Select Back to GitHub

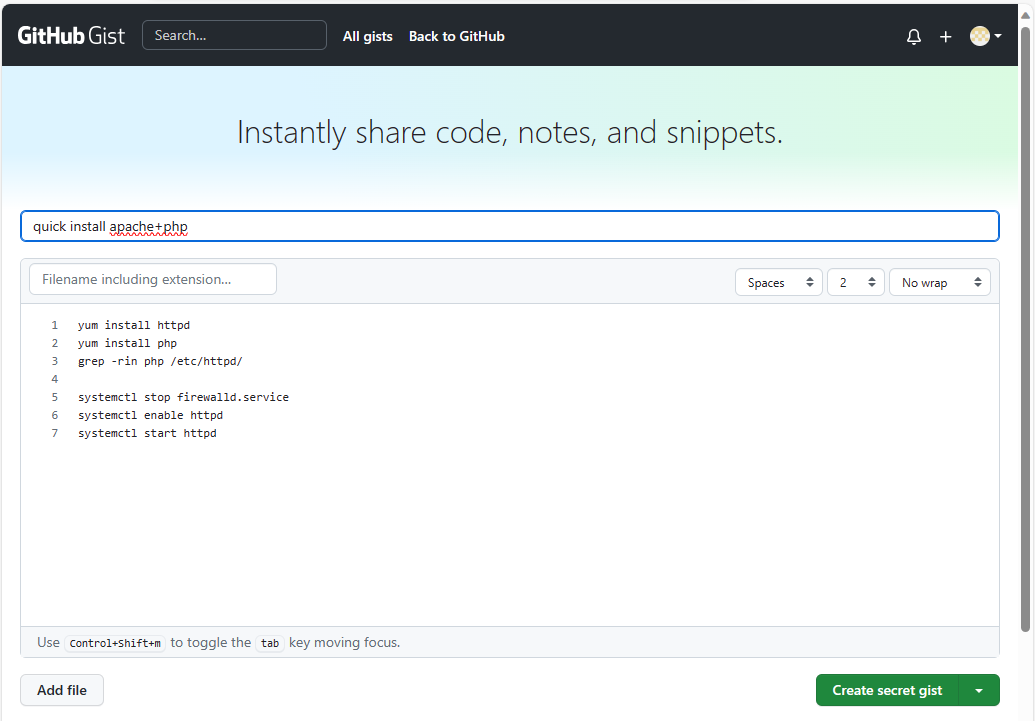pos(456,36)
